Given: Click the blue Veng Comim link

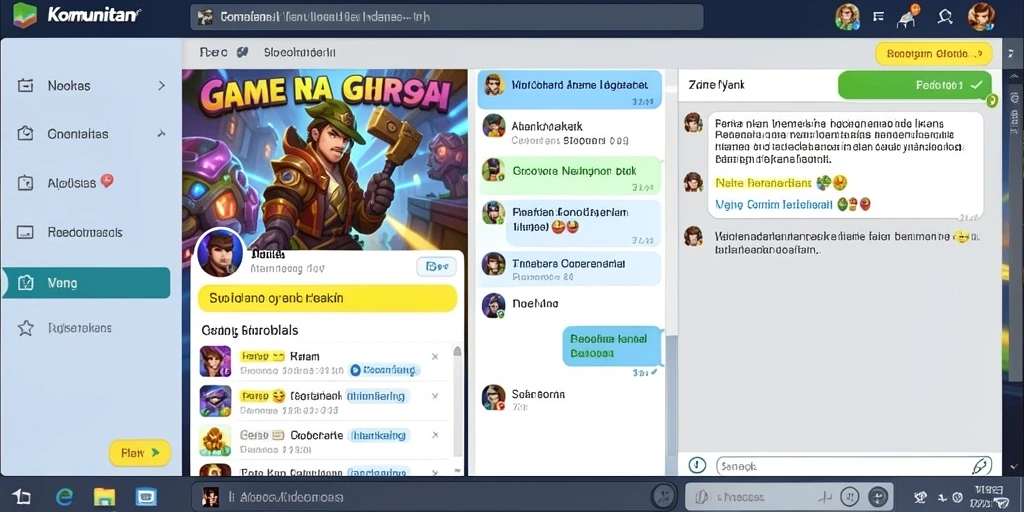Looking at the screenshot, I should pyautogui.click(x=774, y=204).
